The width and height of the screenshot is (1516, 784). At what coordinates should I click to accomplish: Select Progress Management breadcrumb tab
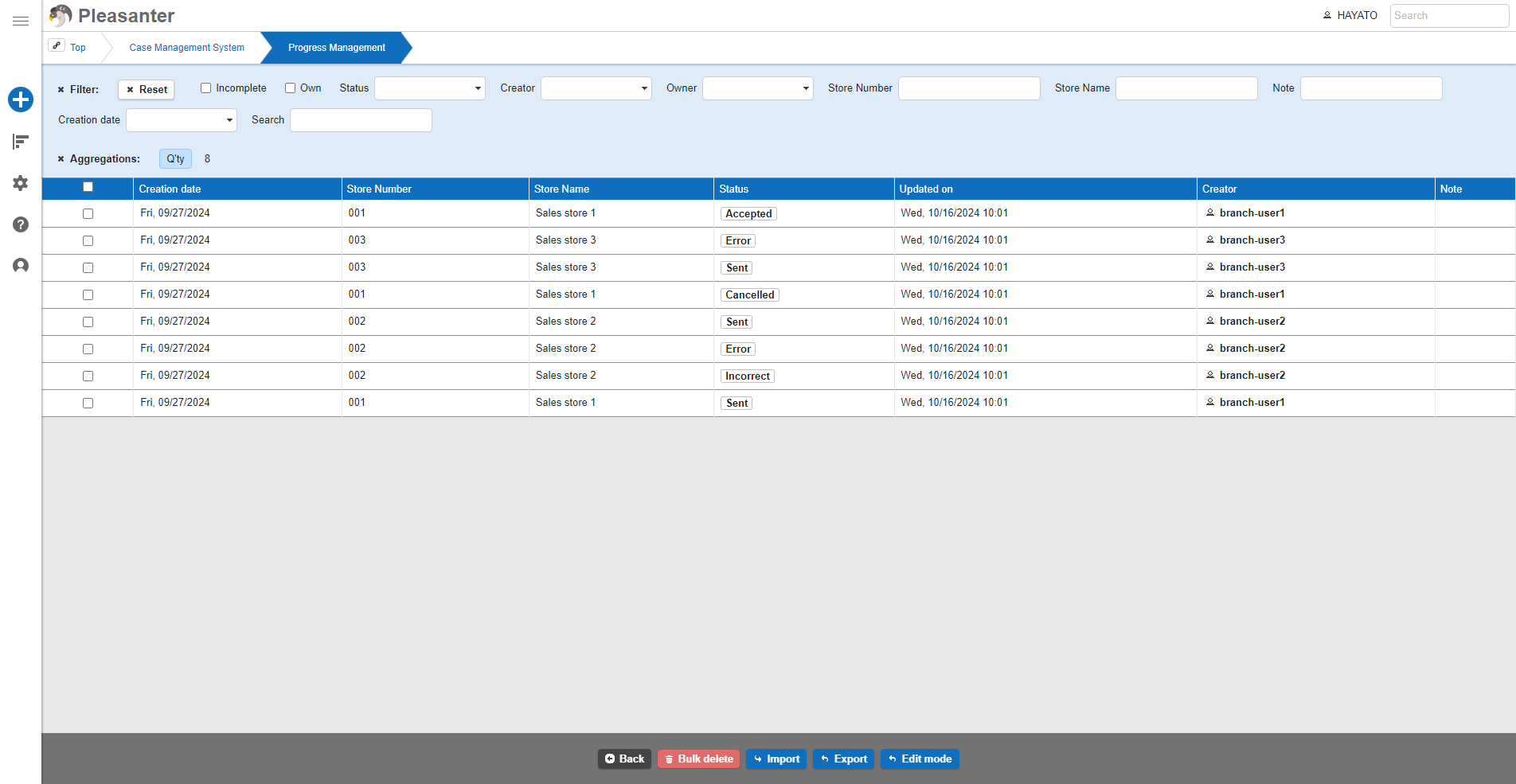[337, 48]
